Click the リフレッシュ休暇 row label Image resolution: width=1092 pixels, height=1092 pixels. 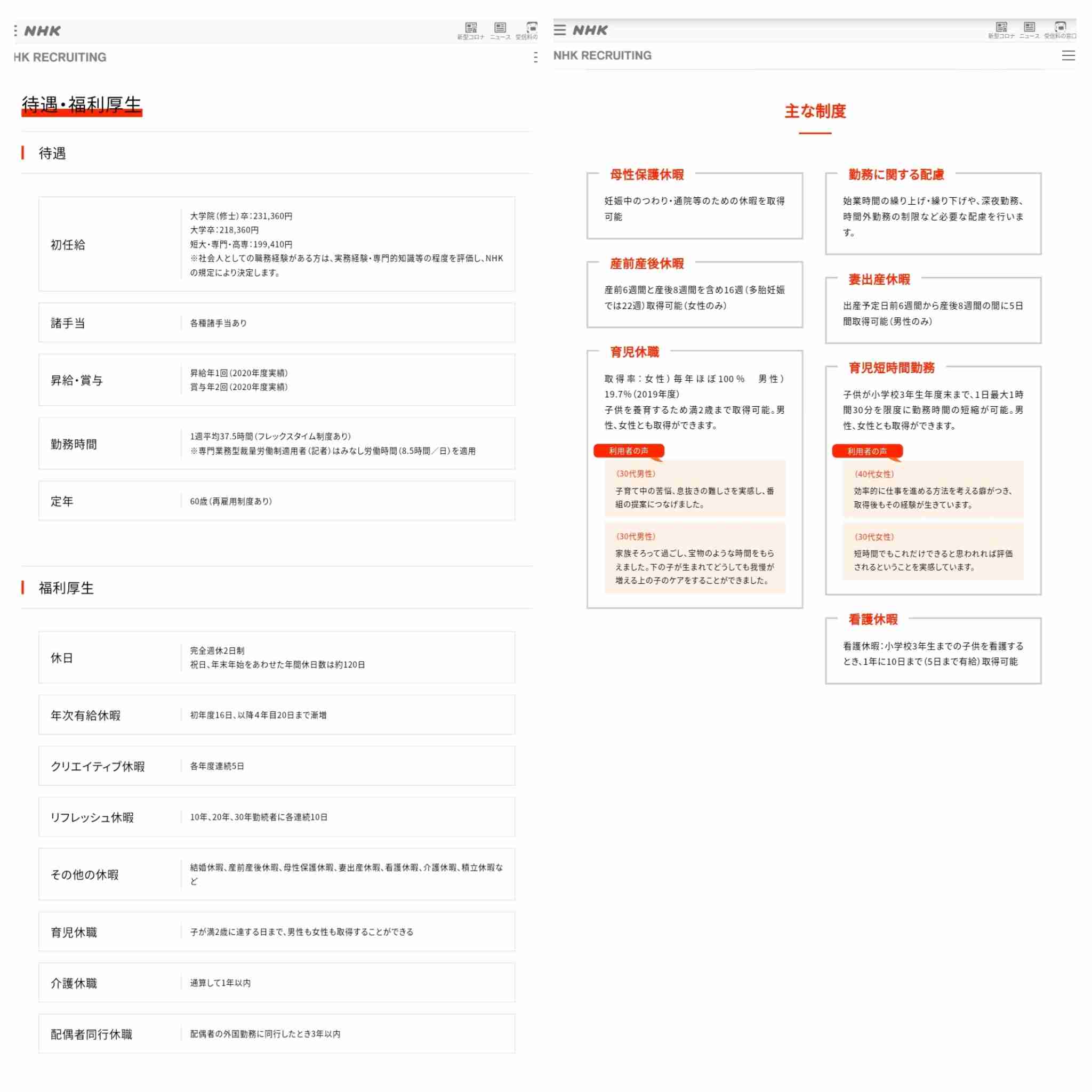point(92,817)
